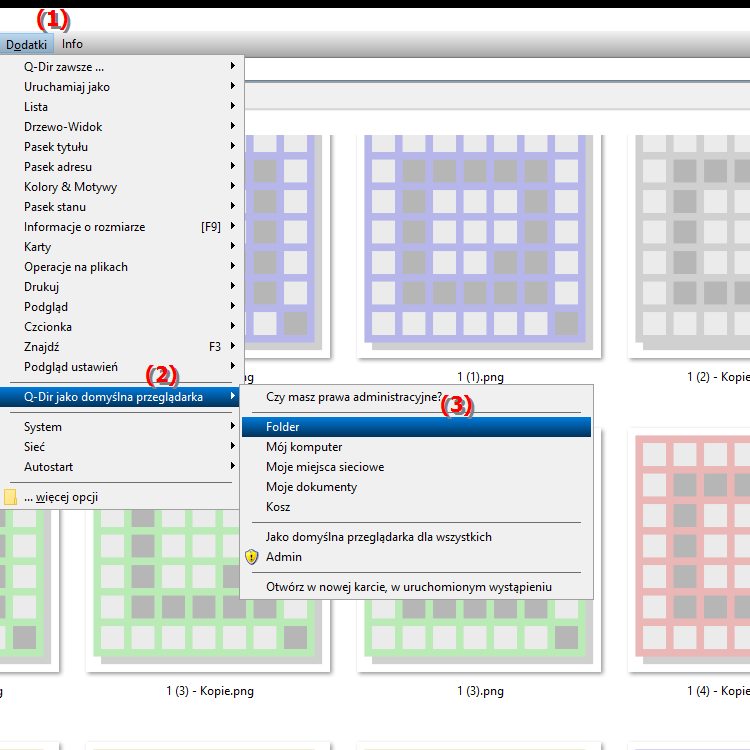Select the '1 (3).png' green thumbnail
The height and width of the screenshot is (750, 750).
479,636
